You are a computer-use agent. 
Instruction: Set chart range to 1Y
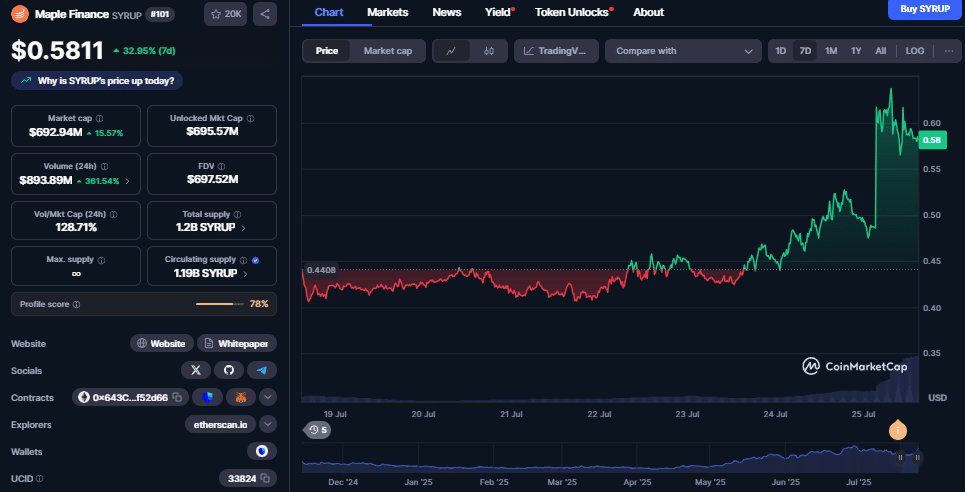(x=856, y=51)
